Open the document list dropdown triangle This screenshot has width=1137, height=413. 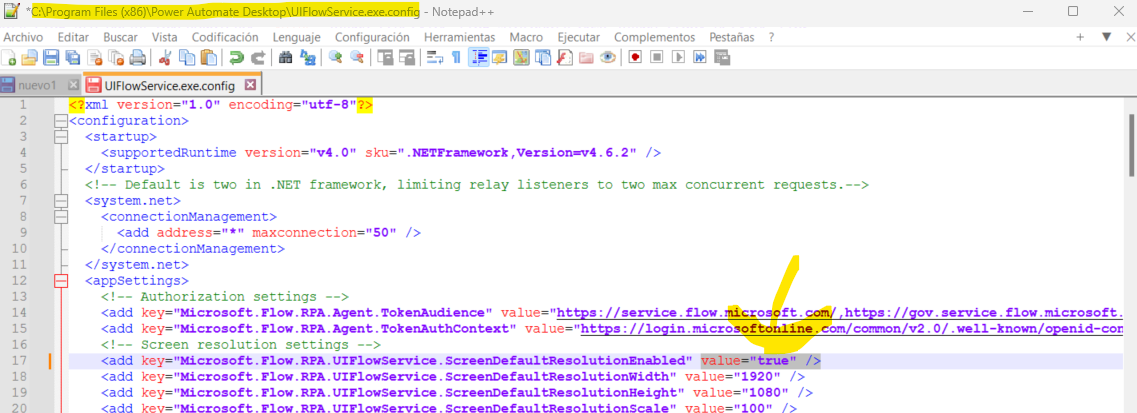point(1107,37)
